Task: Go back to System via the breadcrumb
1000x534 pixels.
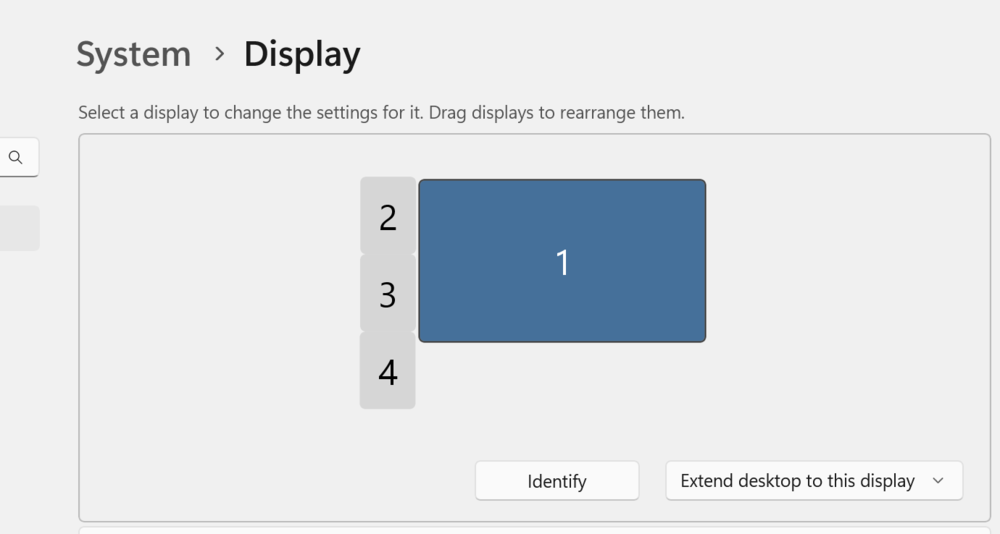Action: (x=133, y=54)
